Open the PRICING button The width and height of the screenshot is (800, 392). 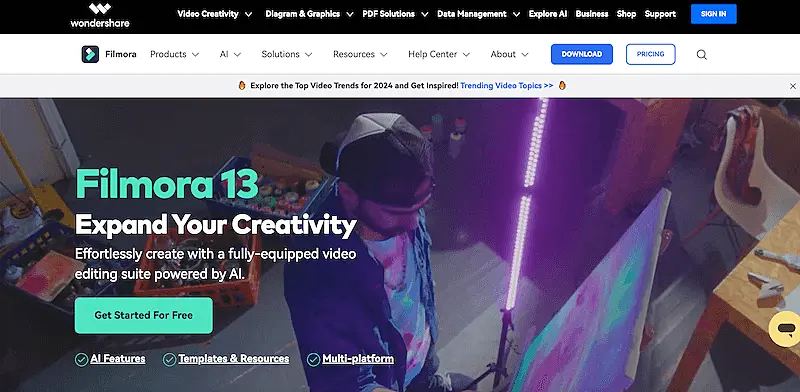coord(651,54)
